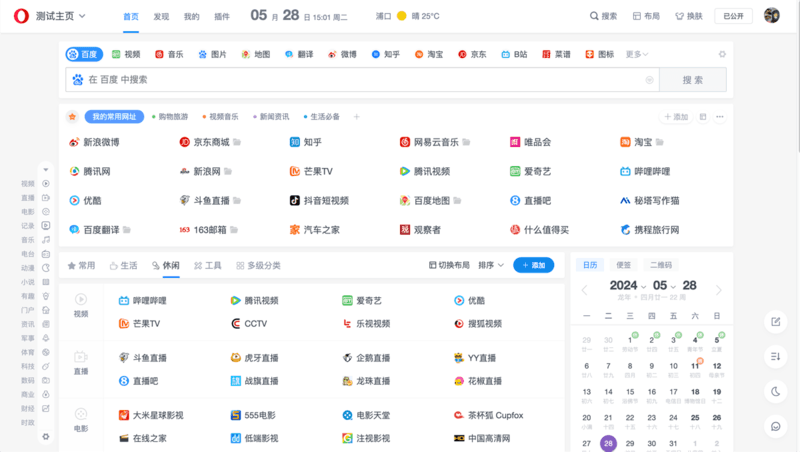Select calendar date 15
This screenshot has width=800, height=452.
[630, 392]
